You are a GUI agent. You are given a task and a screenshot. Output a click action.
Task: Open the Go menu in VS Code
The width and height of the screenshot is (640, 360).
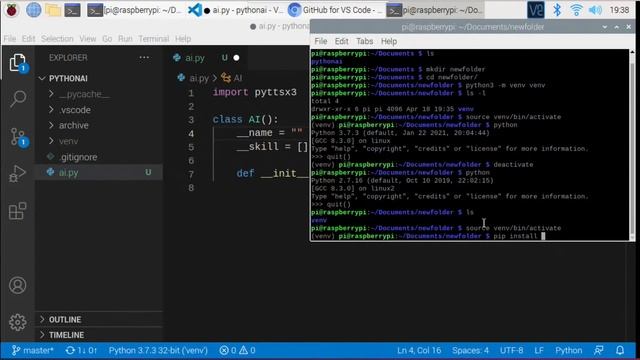pyautogui.click(x=107, y=38)
